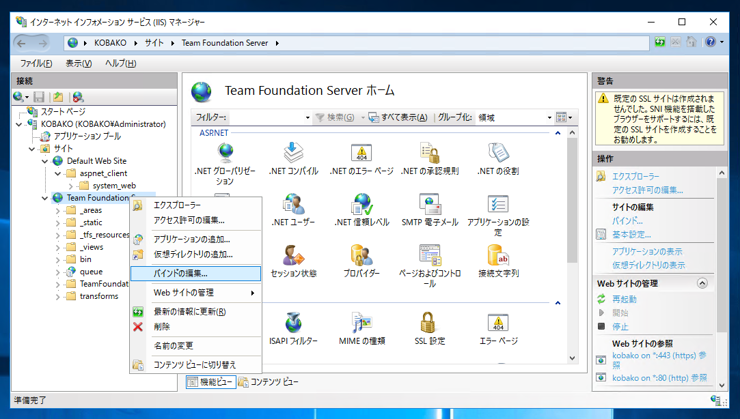Open the SSL 設定 icon
Screen dimensions: 740x419
(430, 328)
